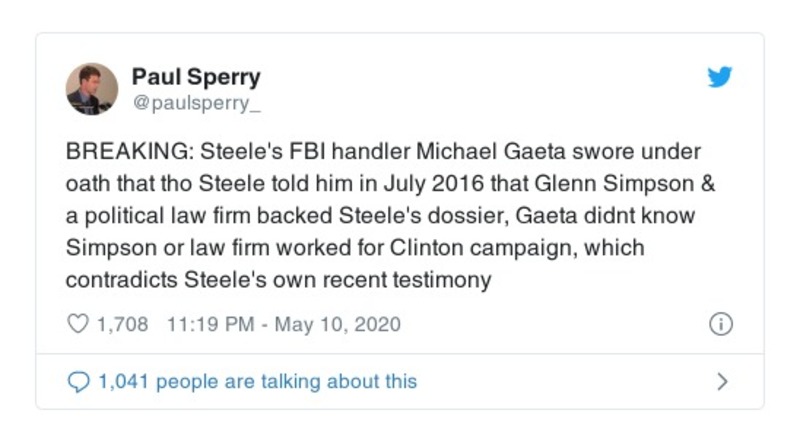Viewport: 800px width, 445px height.
Task: Open "1,041 people are talking about this"
Action: click(256, 381)
